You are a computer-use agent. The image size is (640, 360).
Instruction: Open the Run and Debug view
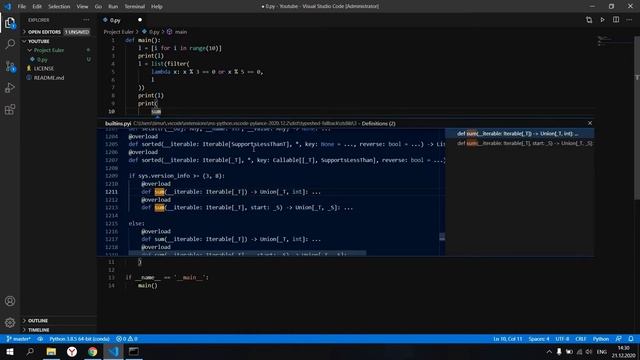tap(10, 88)
